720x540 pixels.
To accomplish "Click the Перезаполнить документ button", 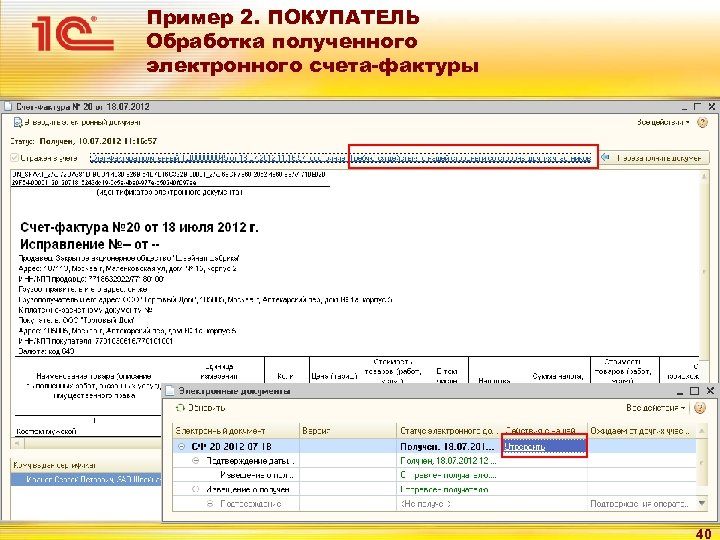I will [x=654, y=158].
